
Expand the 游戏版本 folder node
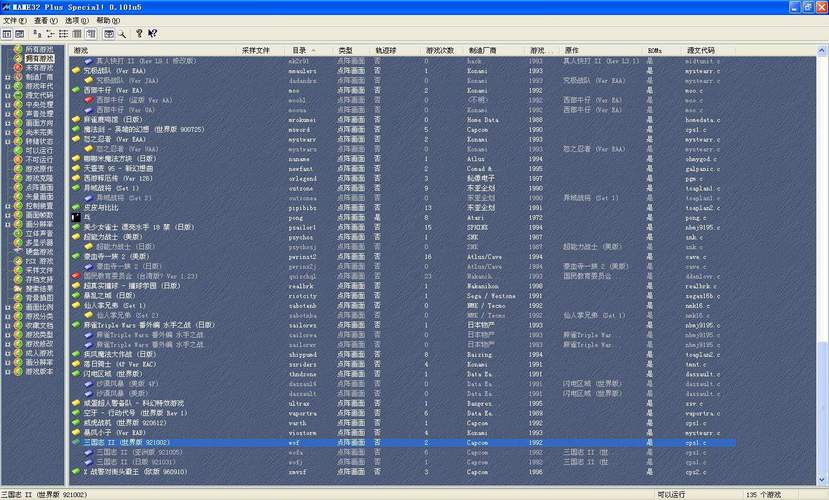[7, 372]
